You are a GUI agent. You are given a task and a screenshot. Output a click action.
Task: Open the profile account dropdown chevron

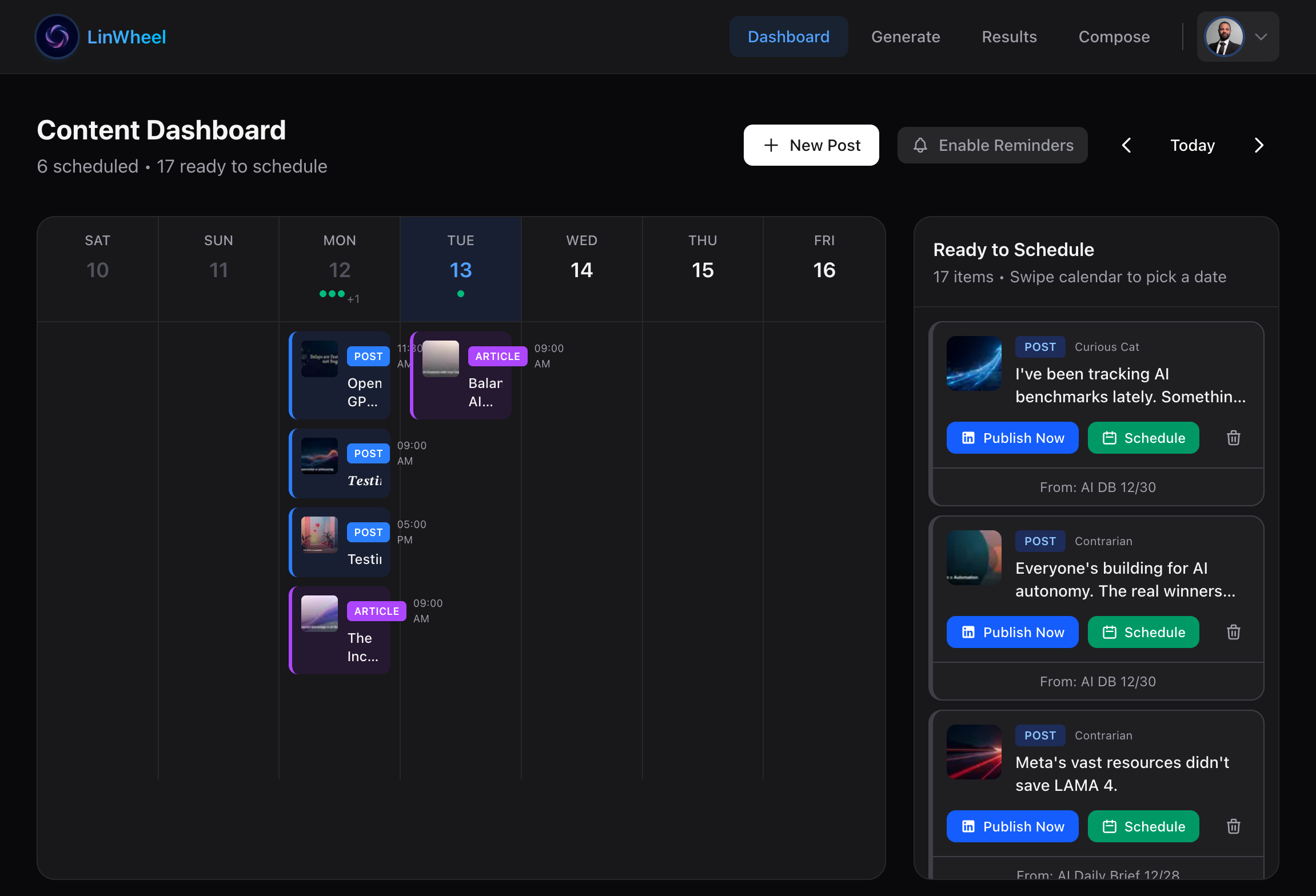pyautogui.click(x=1261, y=37)
